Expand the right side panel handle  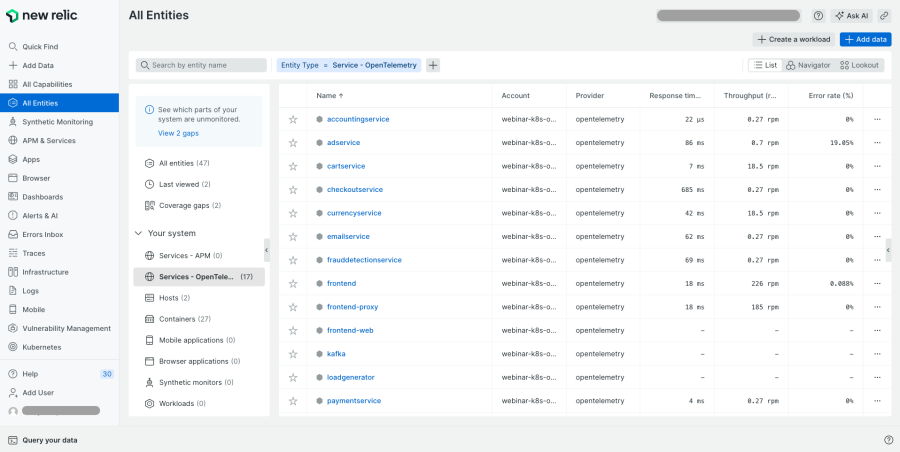[889, 250]
